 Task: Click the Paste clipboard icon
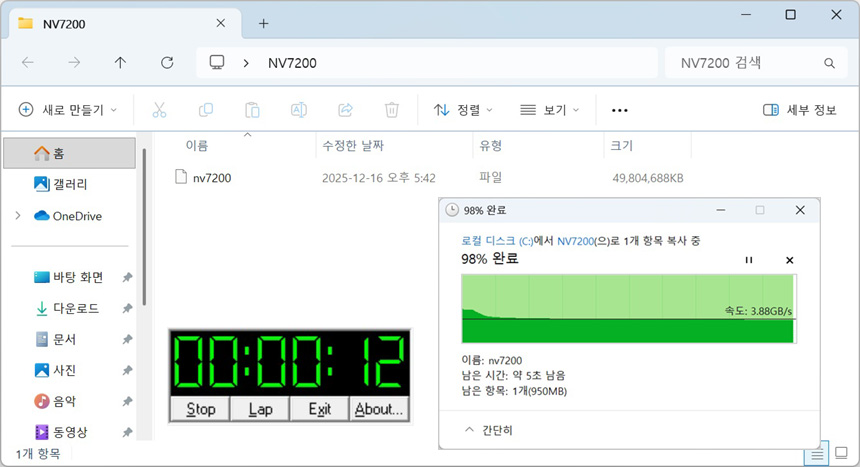click(252, 110)
